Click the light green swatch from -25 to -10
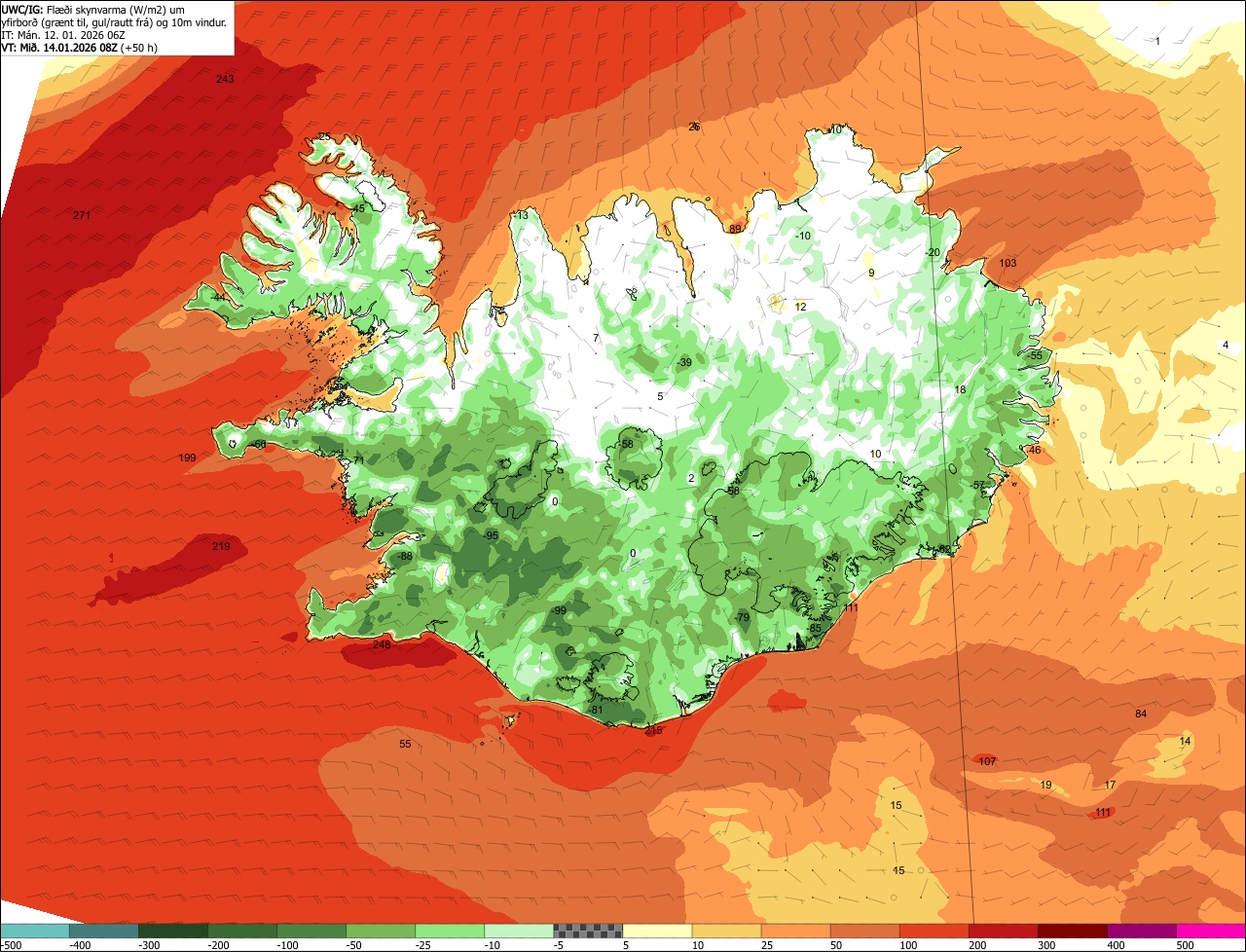The height and width of the screenshot is (952, 1246). [x=450, y=931]
